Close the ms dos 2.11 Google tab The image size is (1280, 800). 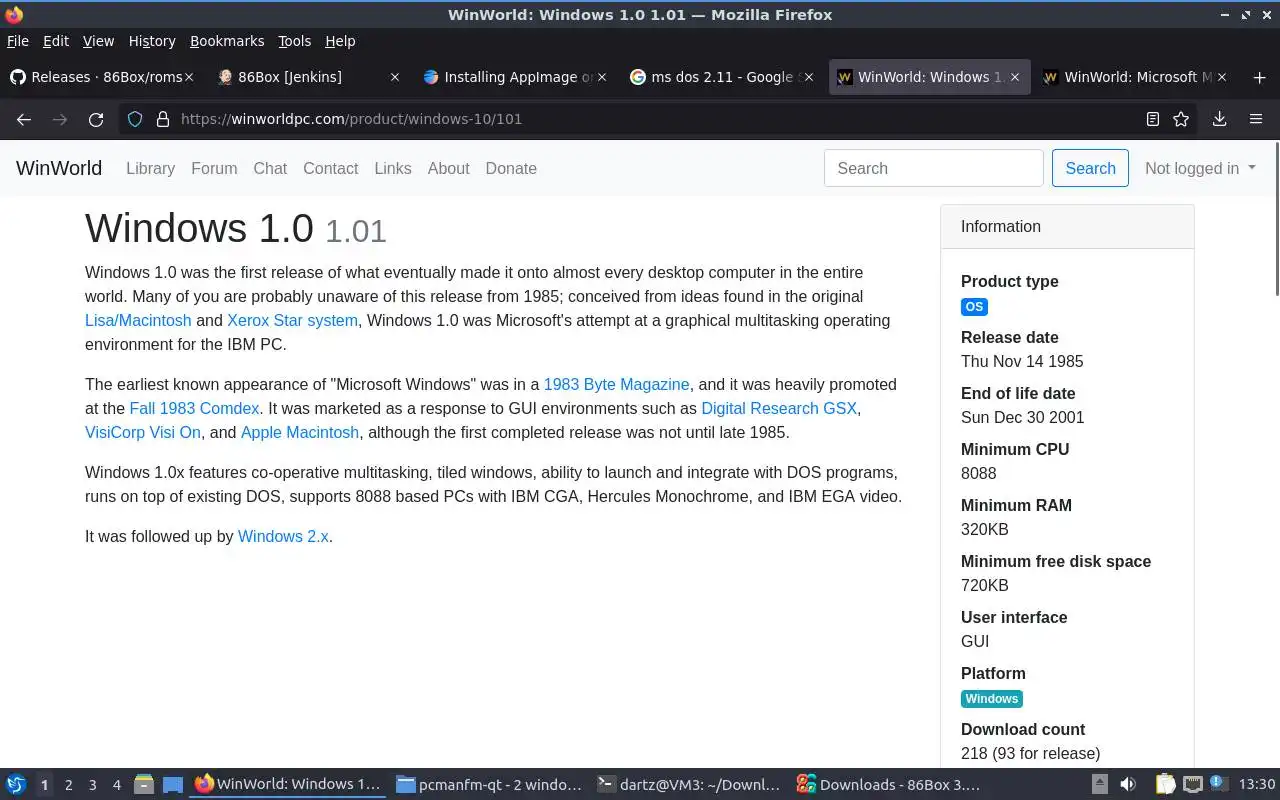[x=808, y=77]
